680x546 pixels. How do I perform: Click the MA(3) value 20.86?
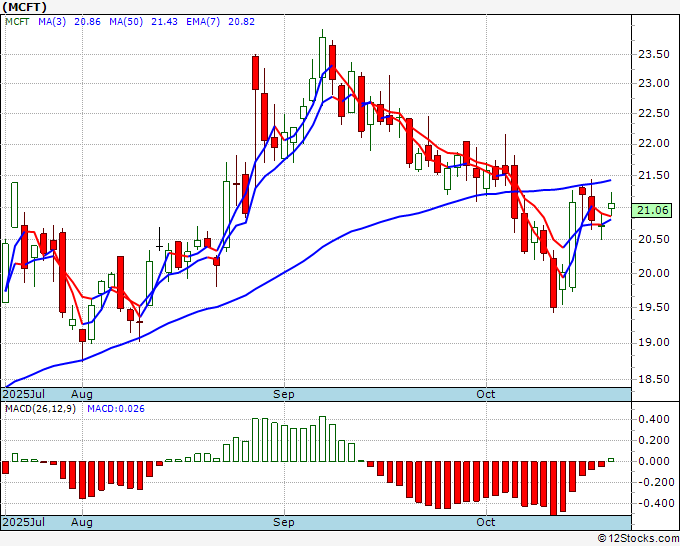pos(87,22)
